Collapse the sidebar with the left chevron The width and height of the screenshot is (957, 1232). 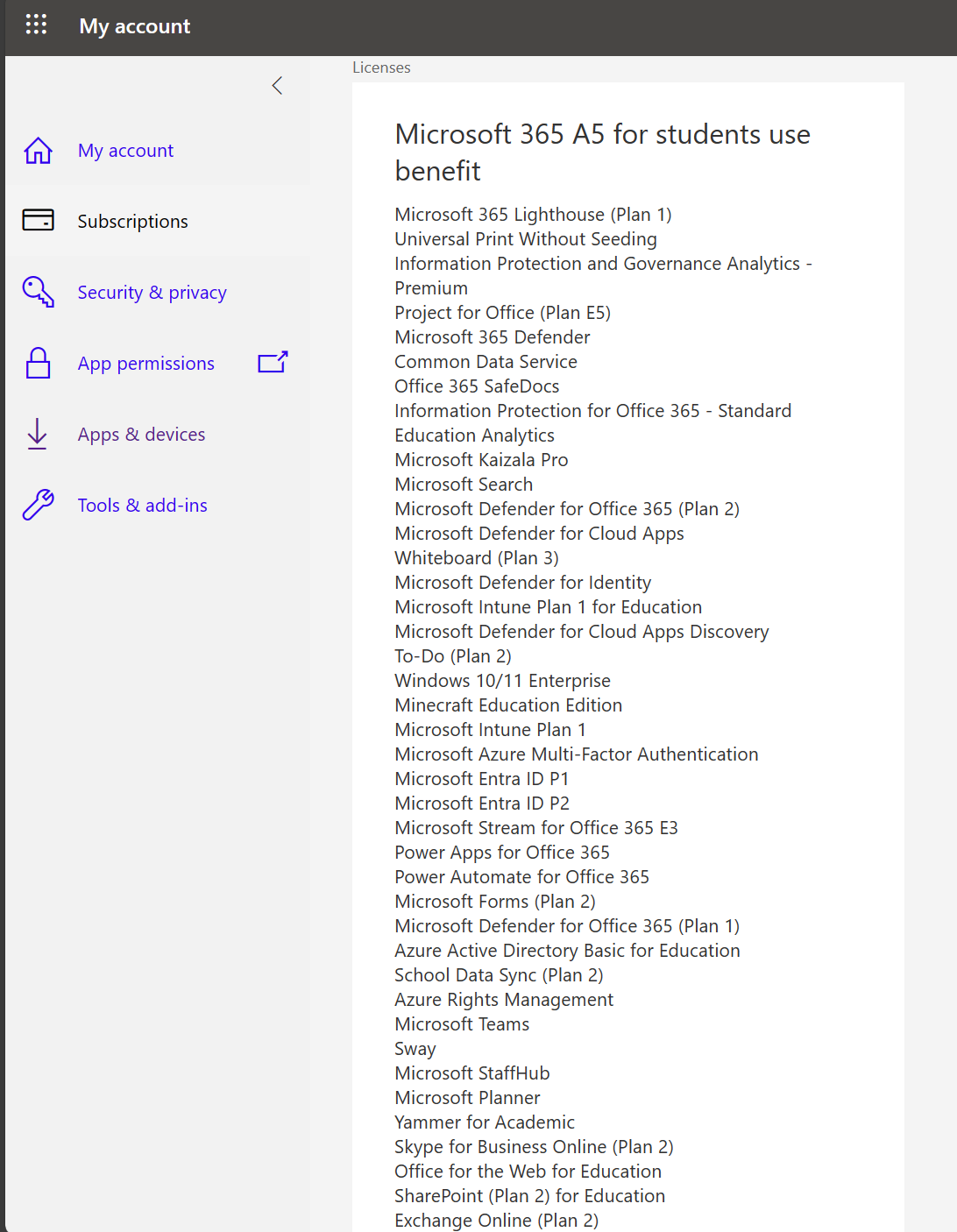pyautogui.click(x=277, y=85)
